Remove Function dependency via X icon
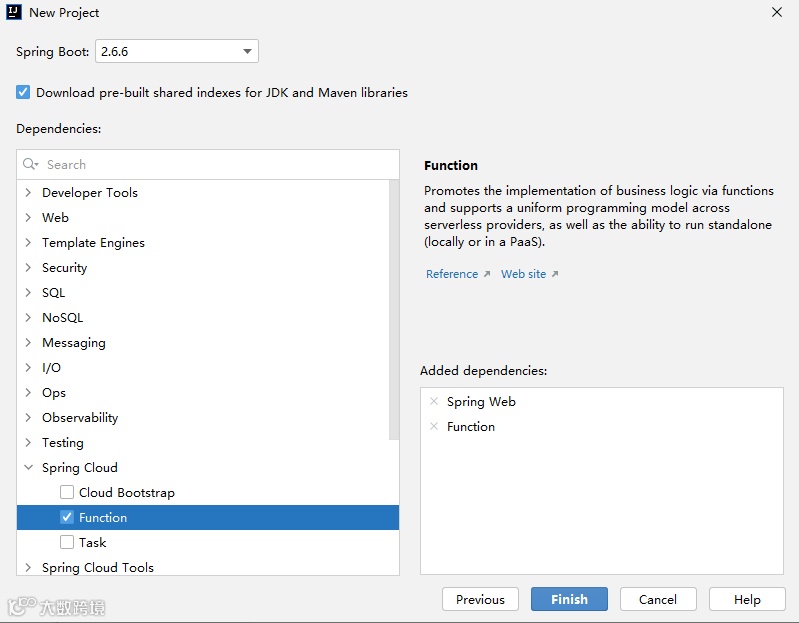 pos(434,426)
